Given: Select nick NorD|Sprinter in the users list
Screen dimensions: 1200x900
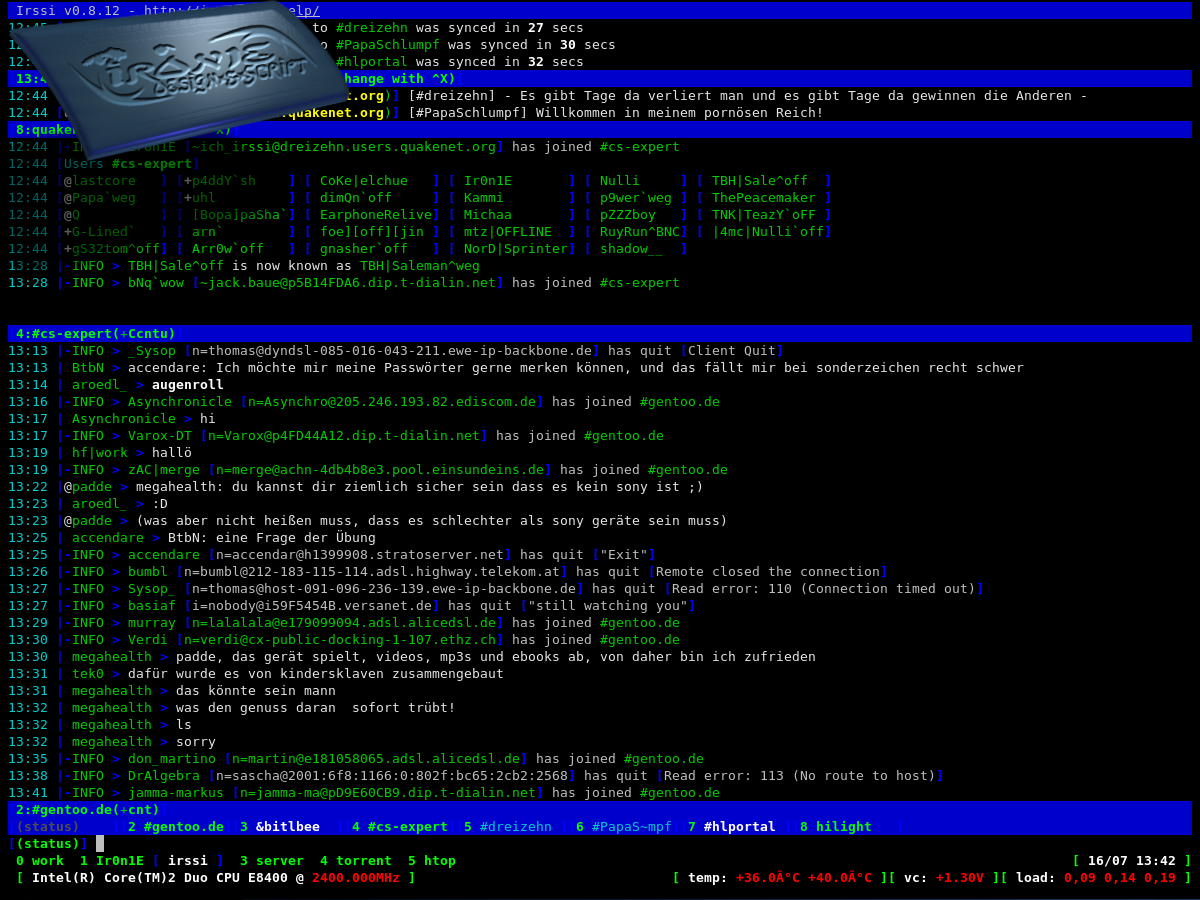Looking at the screenshot, I should tap(516, 249).
